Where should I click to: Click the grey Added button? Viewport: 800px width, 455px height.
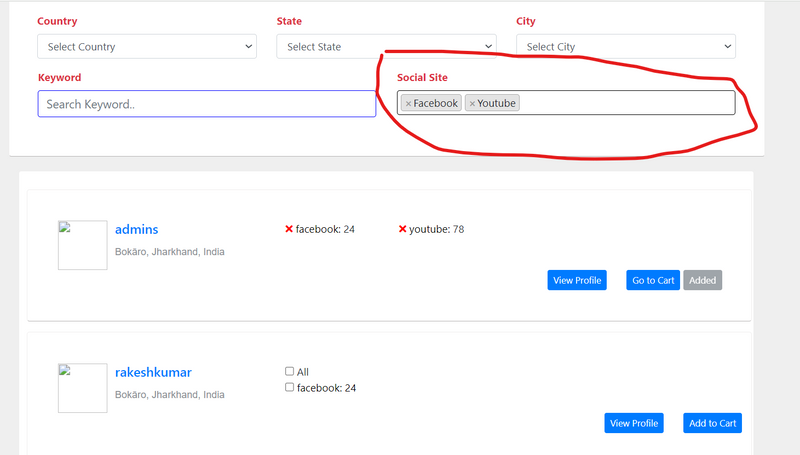tap(703, 280)
